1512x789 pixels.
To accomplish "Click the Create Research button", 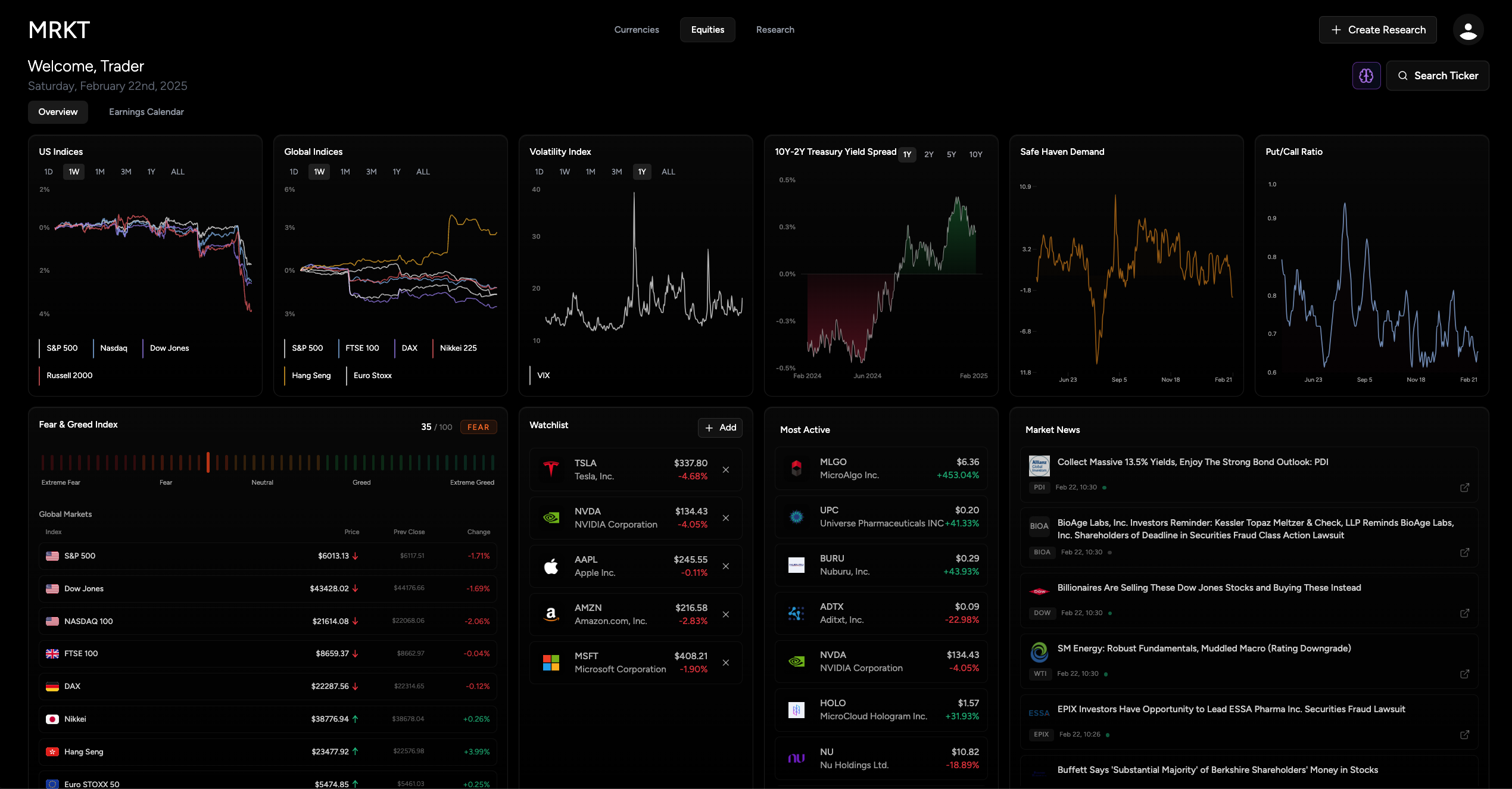I will [x=1377, y=30].
